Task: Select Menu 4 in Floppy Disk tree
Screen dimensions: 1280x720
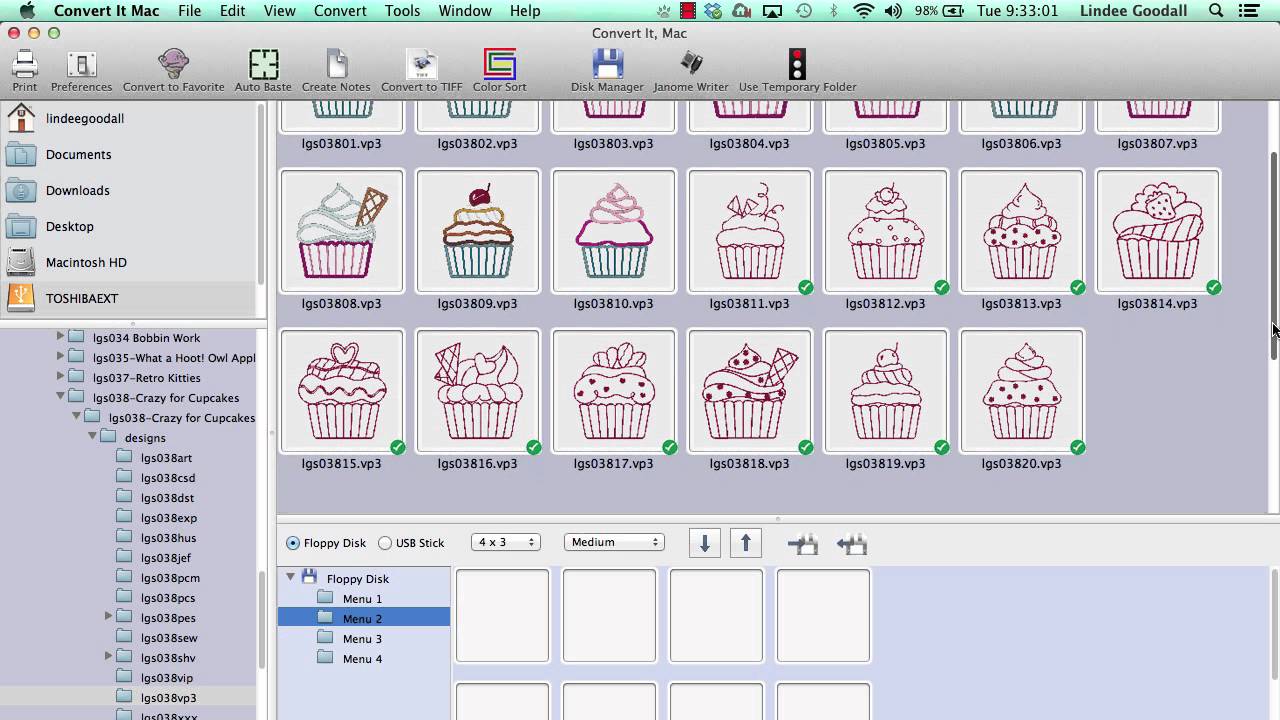Action: pos(364,658)
